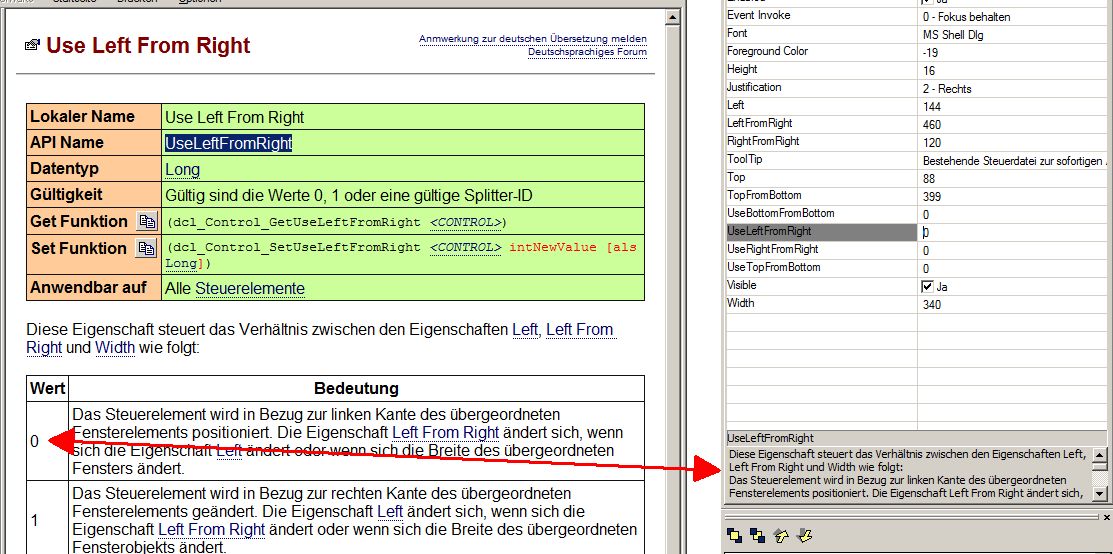Image resolution: width=1113 pixels, height=554 pixels.
Task: Click the TopFromBottom value '399'
Action: [932, 197]
